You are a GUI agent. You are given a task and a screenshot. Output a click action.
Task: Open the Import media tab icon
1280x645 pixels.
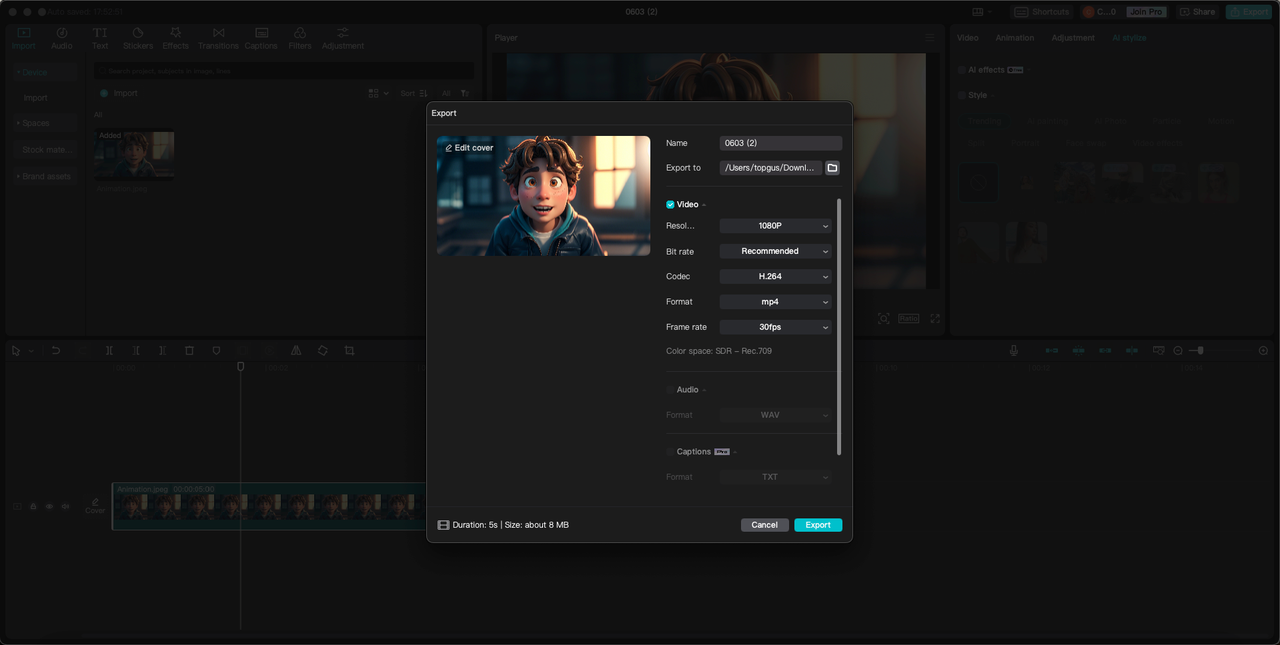coord(23,33)
